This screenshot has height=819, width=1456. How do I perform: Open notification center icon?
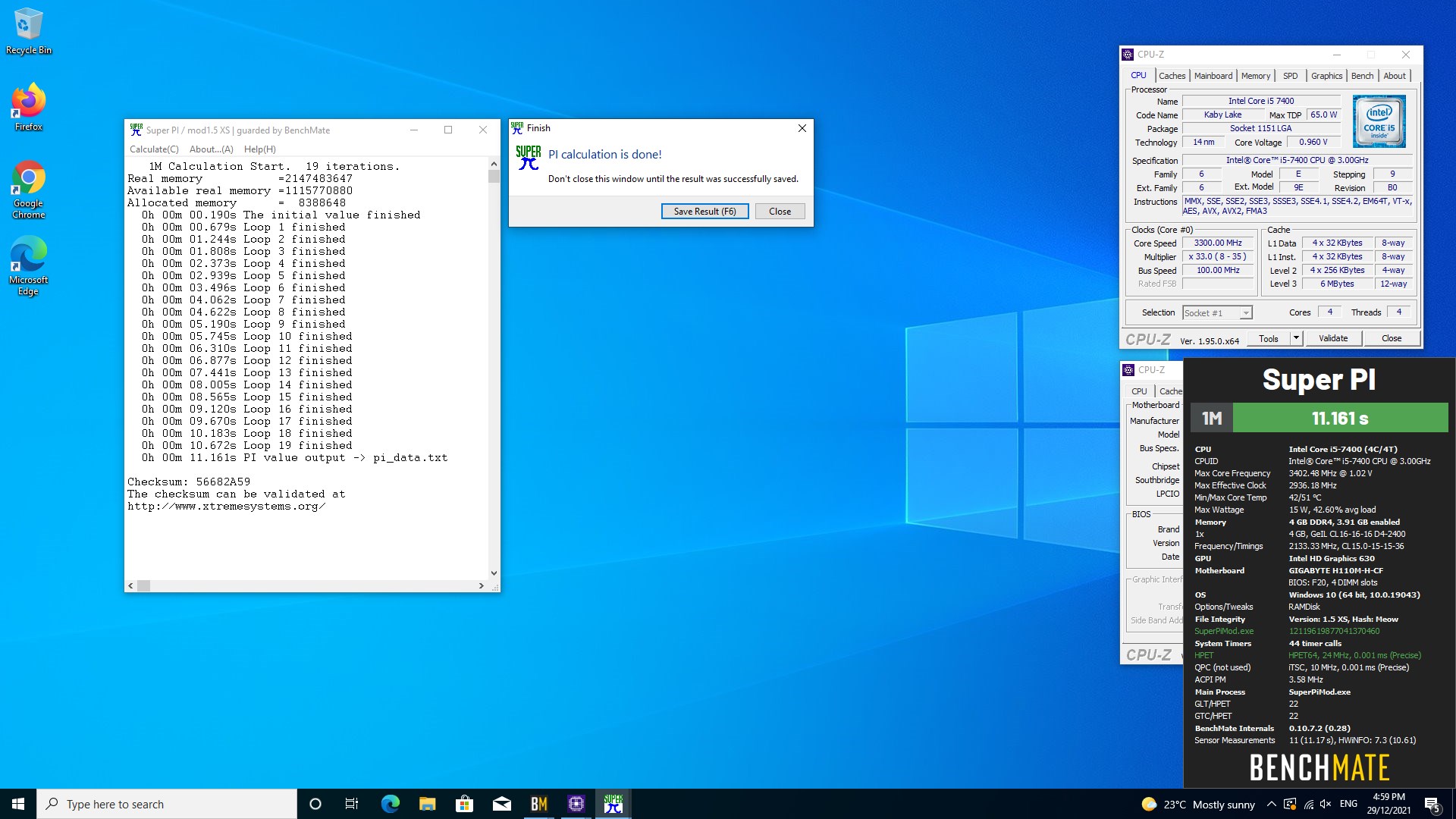pos(1432,805)
